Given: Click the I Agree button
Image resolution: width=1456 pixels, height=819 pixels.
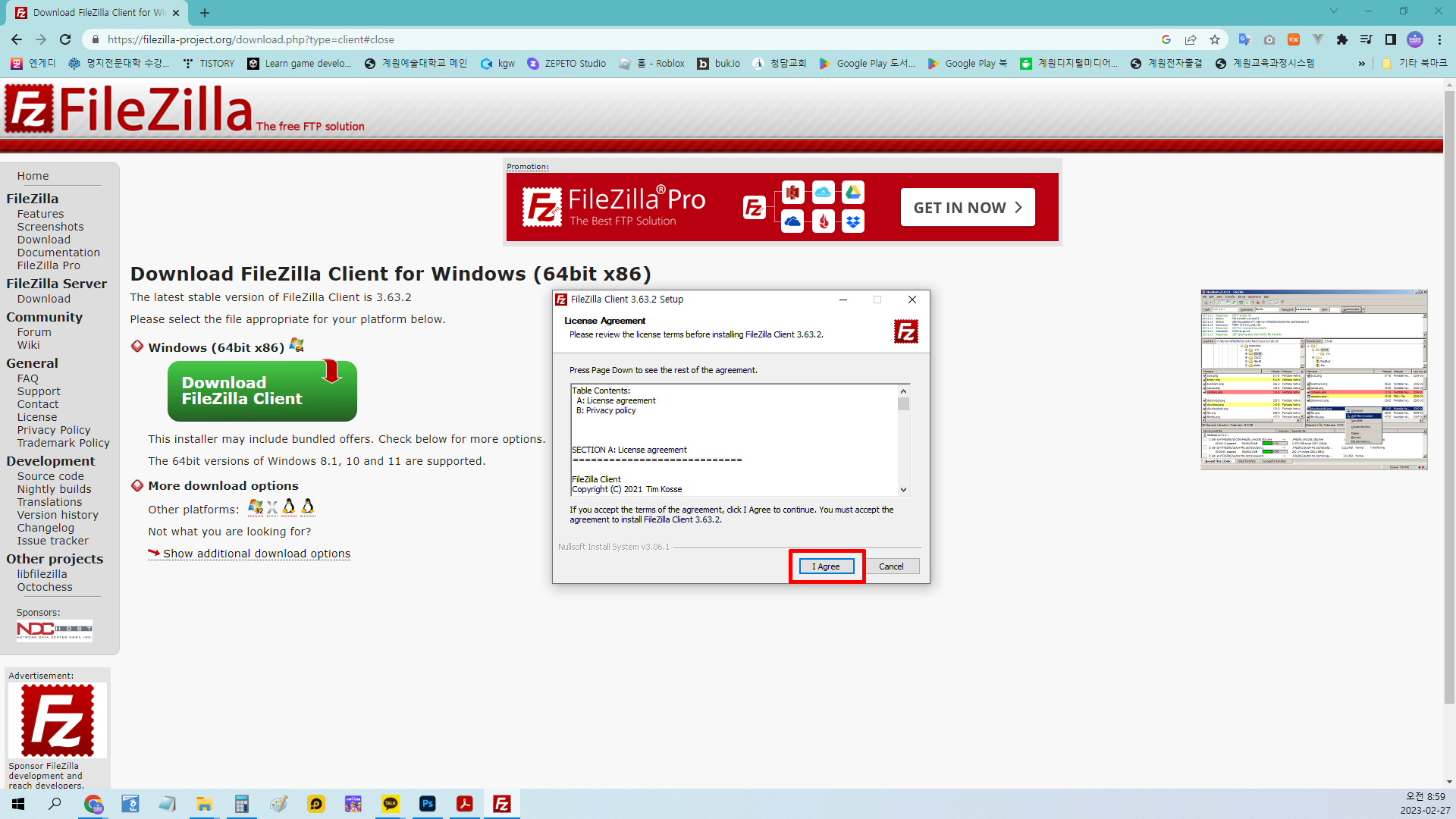Looking at the screenshot, I should click(826, 566).
